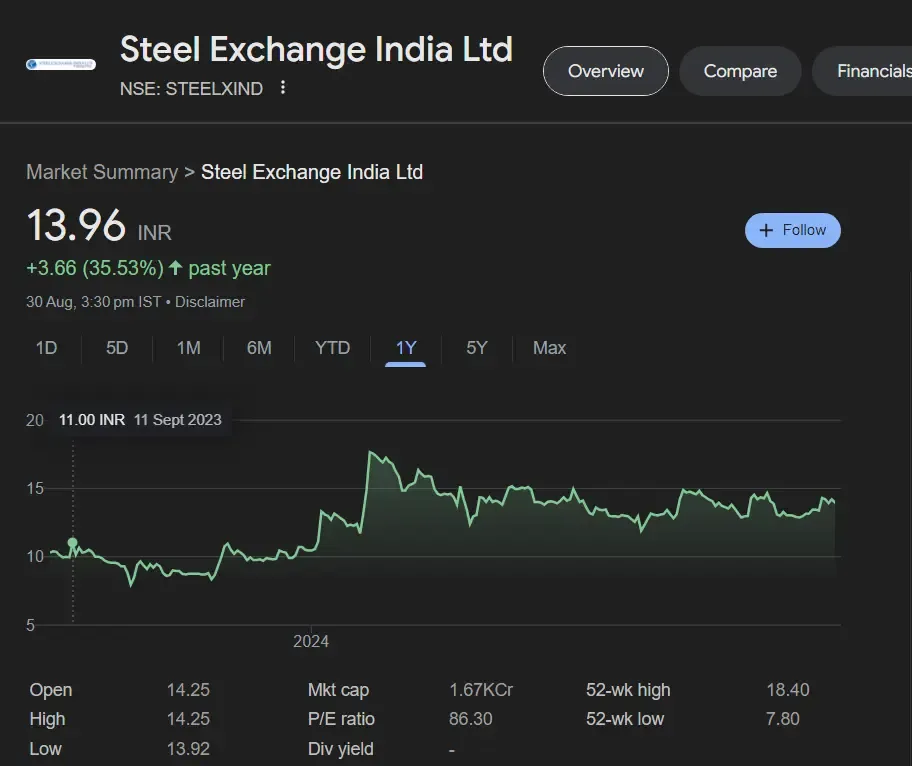Click the green data point on chart
912x766 pixels.
(x=72, y=542)
